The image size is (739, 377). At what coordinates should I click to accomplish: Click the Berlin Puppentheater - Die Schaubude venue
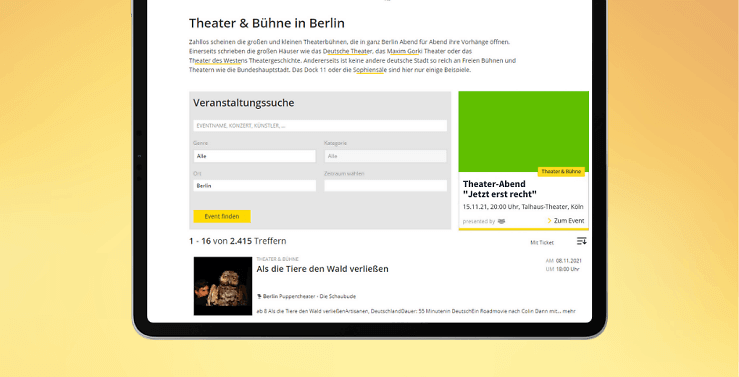click(x=309, y=296)
